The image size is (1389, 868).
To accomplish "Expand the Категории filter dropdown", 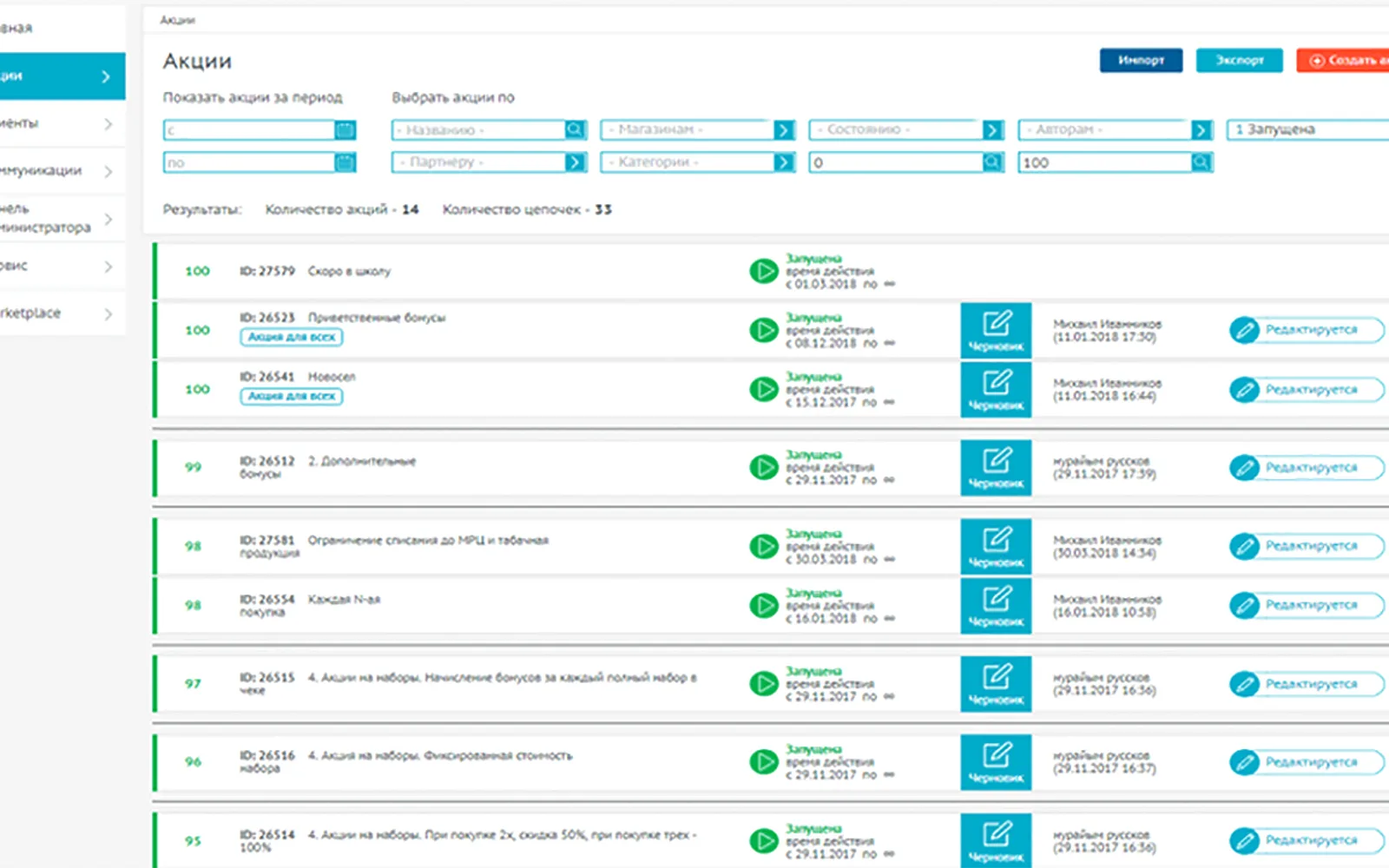I will click(x=784, y=162).
